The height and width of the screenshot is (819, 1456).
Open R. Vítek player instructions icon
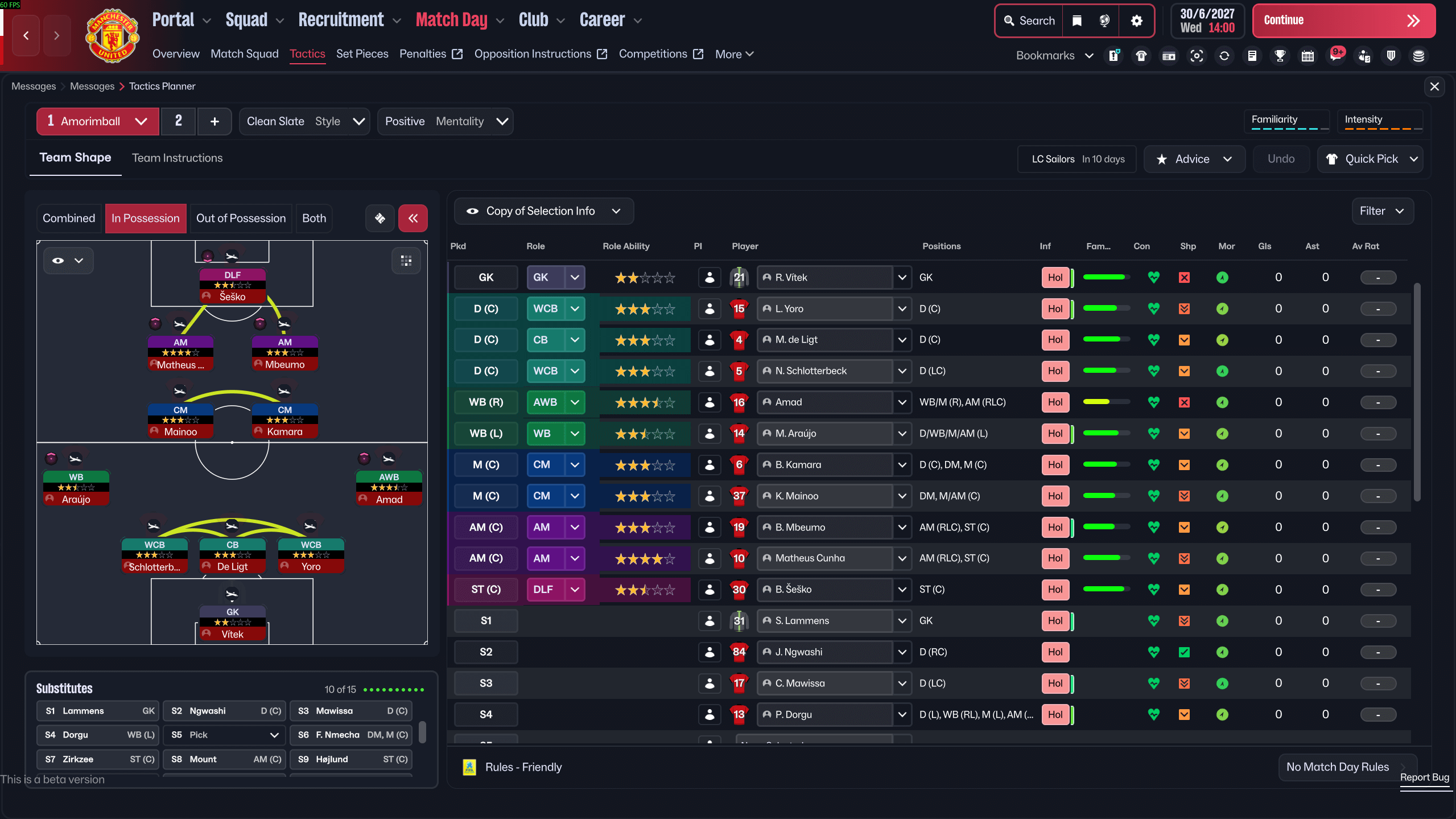pos(709,278)
